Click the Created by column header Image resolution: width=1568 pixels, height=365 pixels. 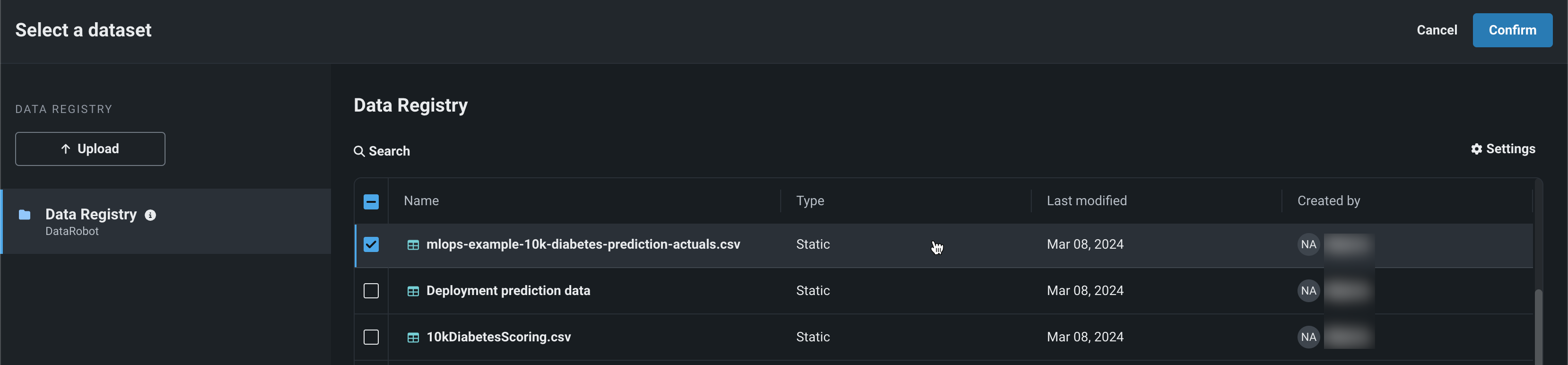click(1328, 201)
